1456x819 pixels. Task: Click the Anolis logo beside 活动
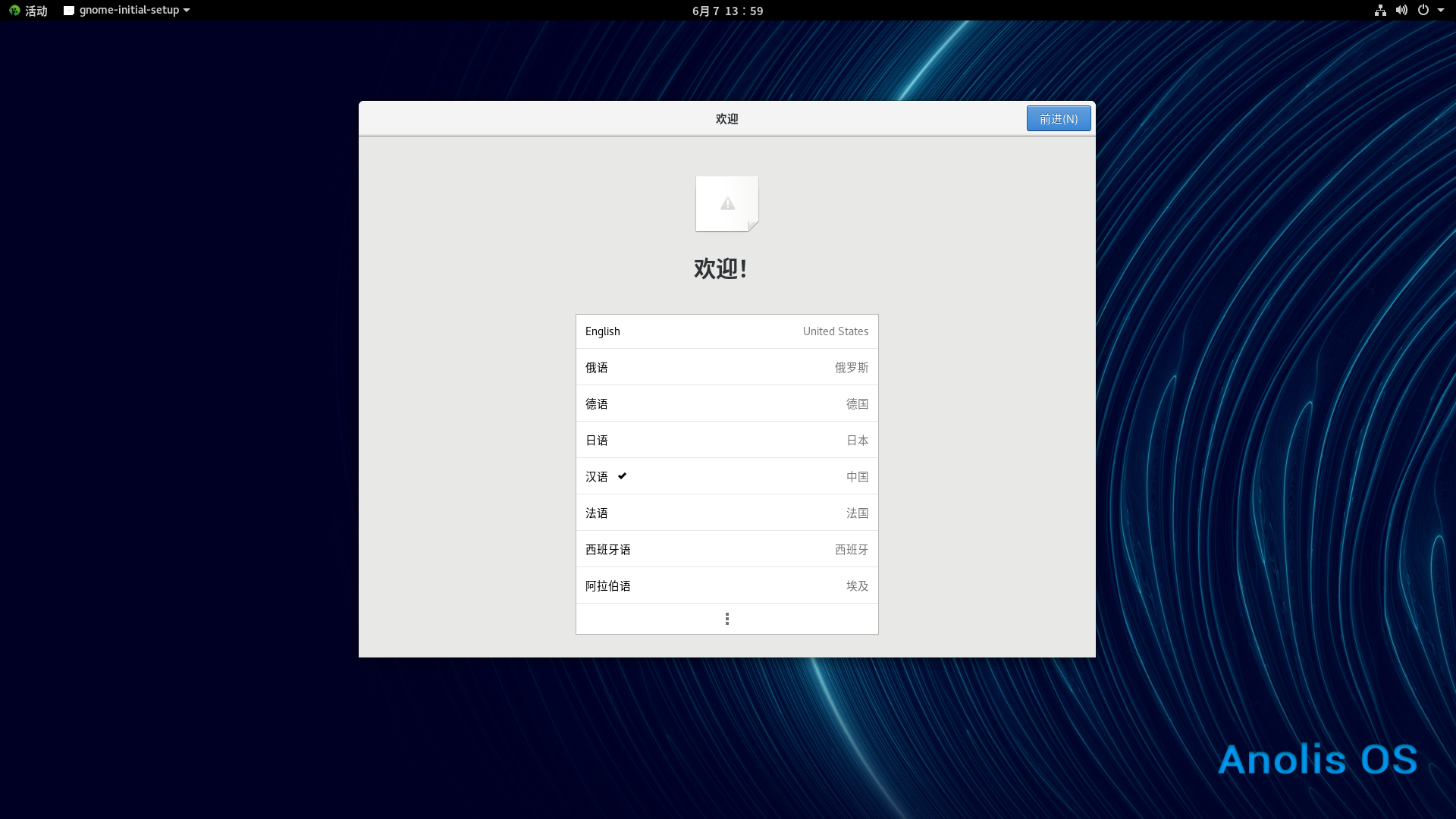coord(14,11)
